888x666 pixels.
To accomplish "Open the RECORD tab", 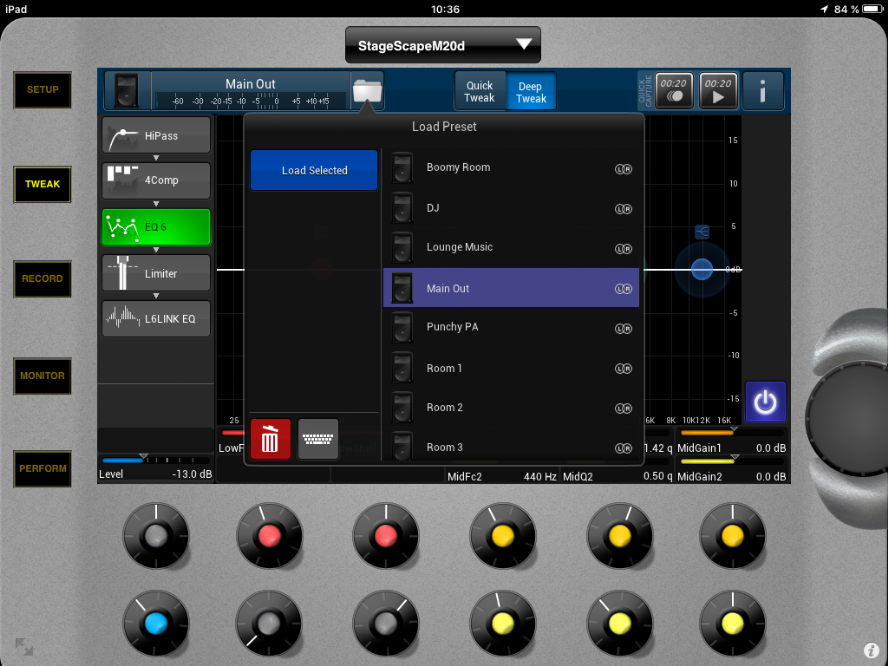I will tap(42, 279).
